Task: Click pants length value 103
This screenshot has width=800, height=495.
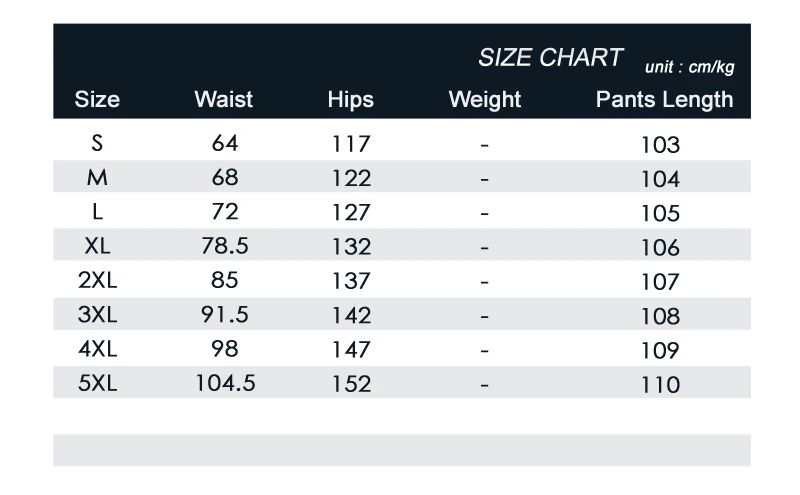Action: [x=660, y=145]
